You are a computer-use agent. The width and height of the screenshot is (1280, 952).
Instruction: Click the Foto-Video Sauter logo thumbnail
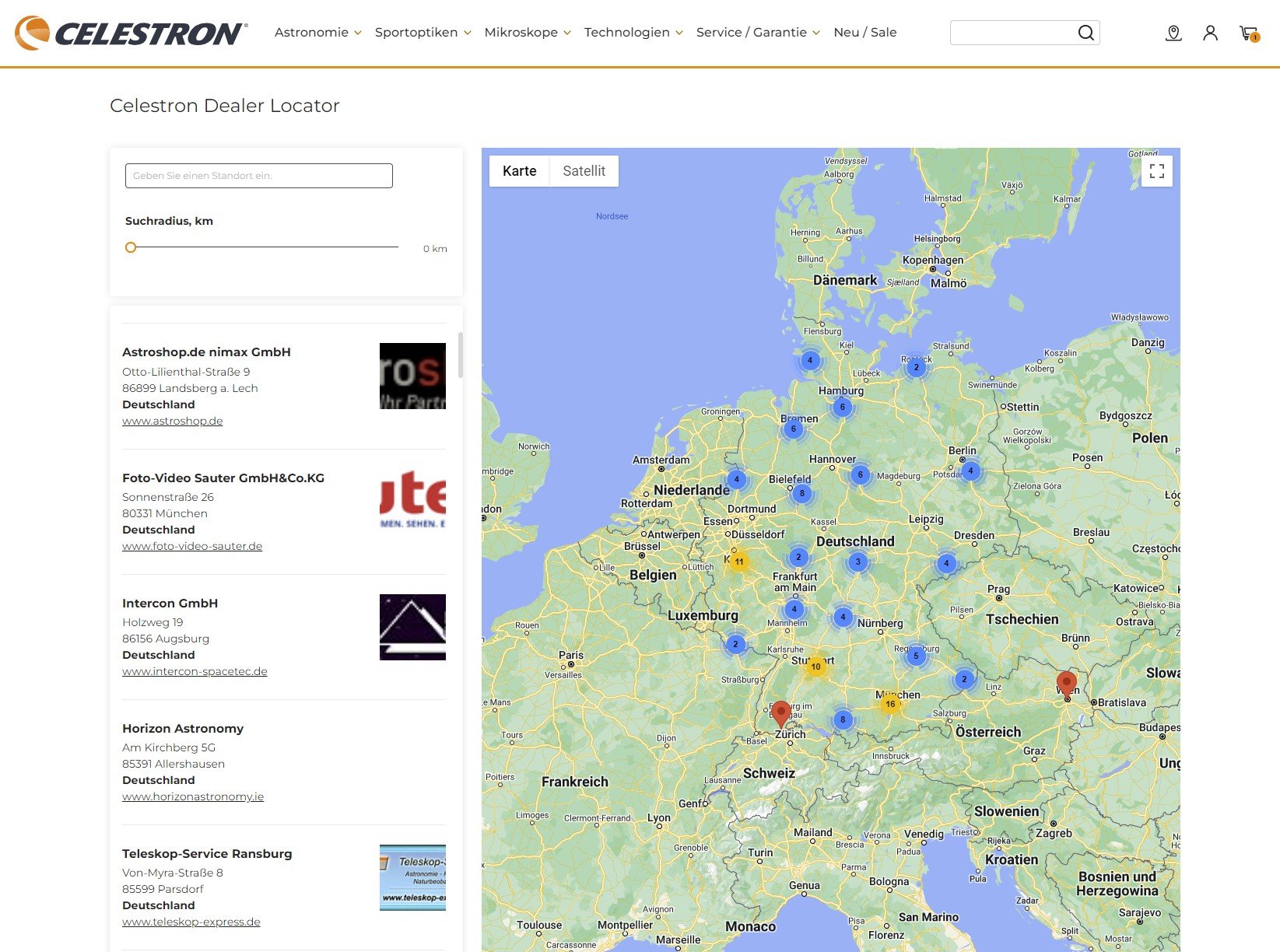click(412, 502)
